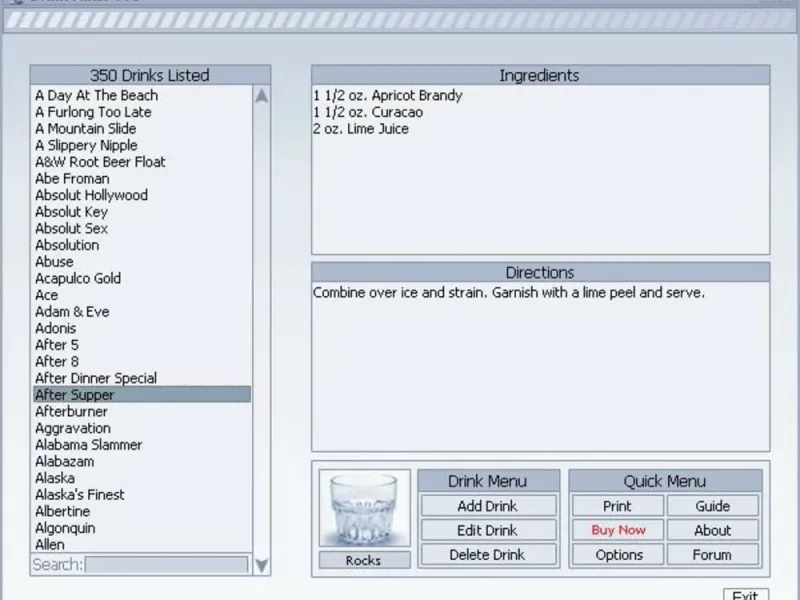The image size is (800, 600).
Task: Click the 'Combine over ice' directions text
Action: coord(509,293)
